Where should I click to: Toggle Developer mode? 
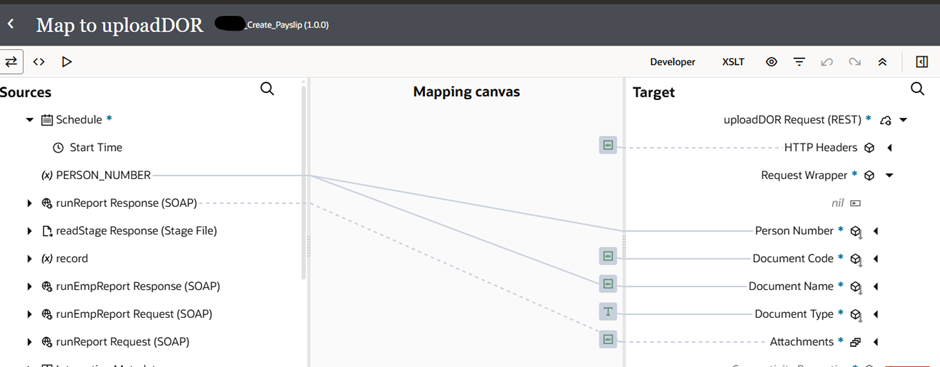pos(673,62)
